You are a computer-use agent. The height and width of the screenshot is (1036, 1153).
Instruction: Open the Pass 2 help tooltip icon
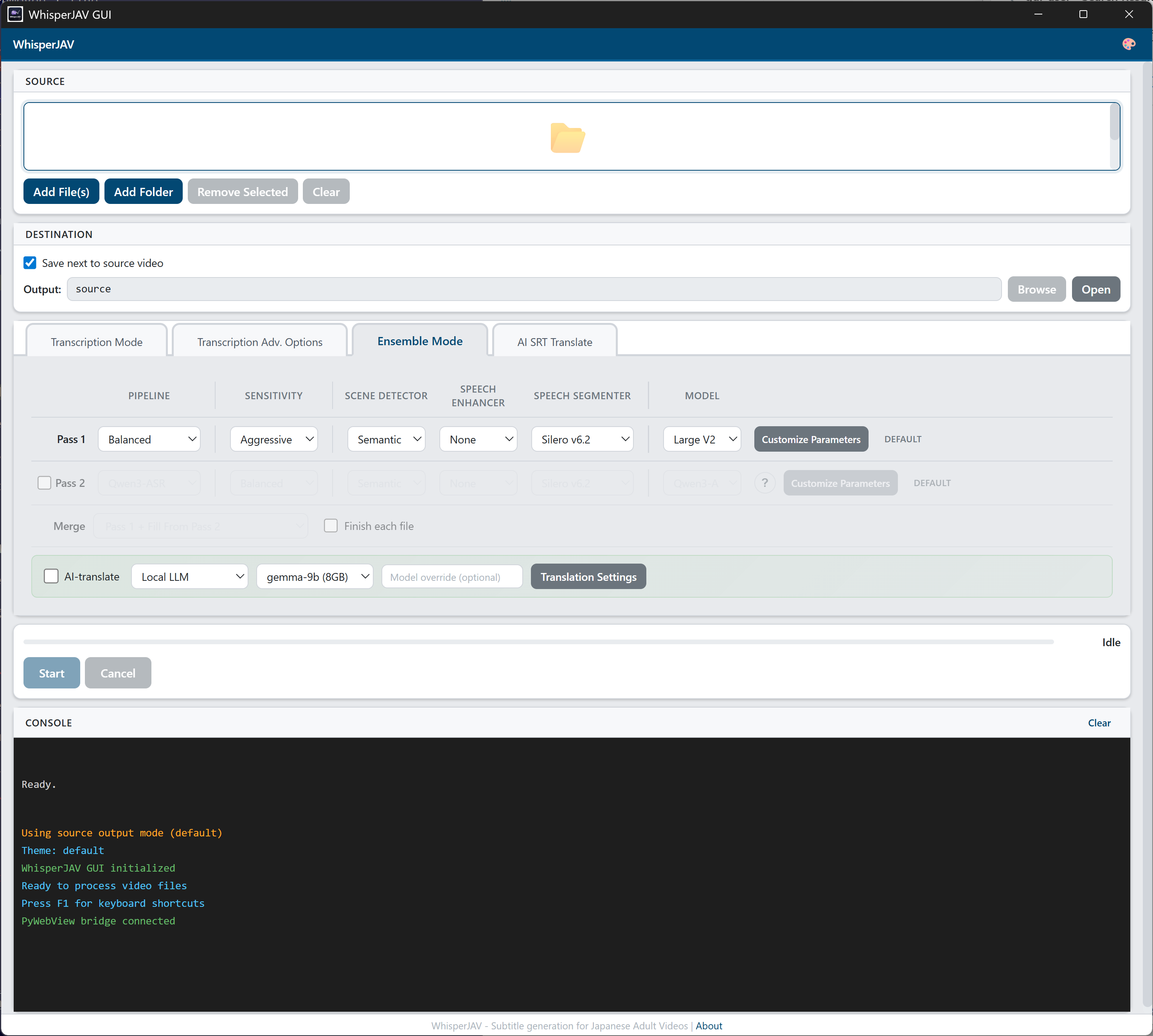(765, 482)
